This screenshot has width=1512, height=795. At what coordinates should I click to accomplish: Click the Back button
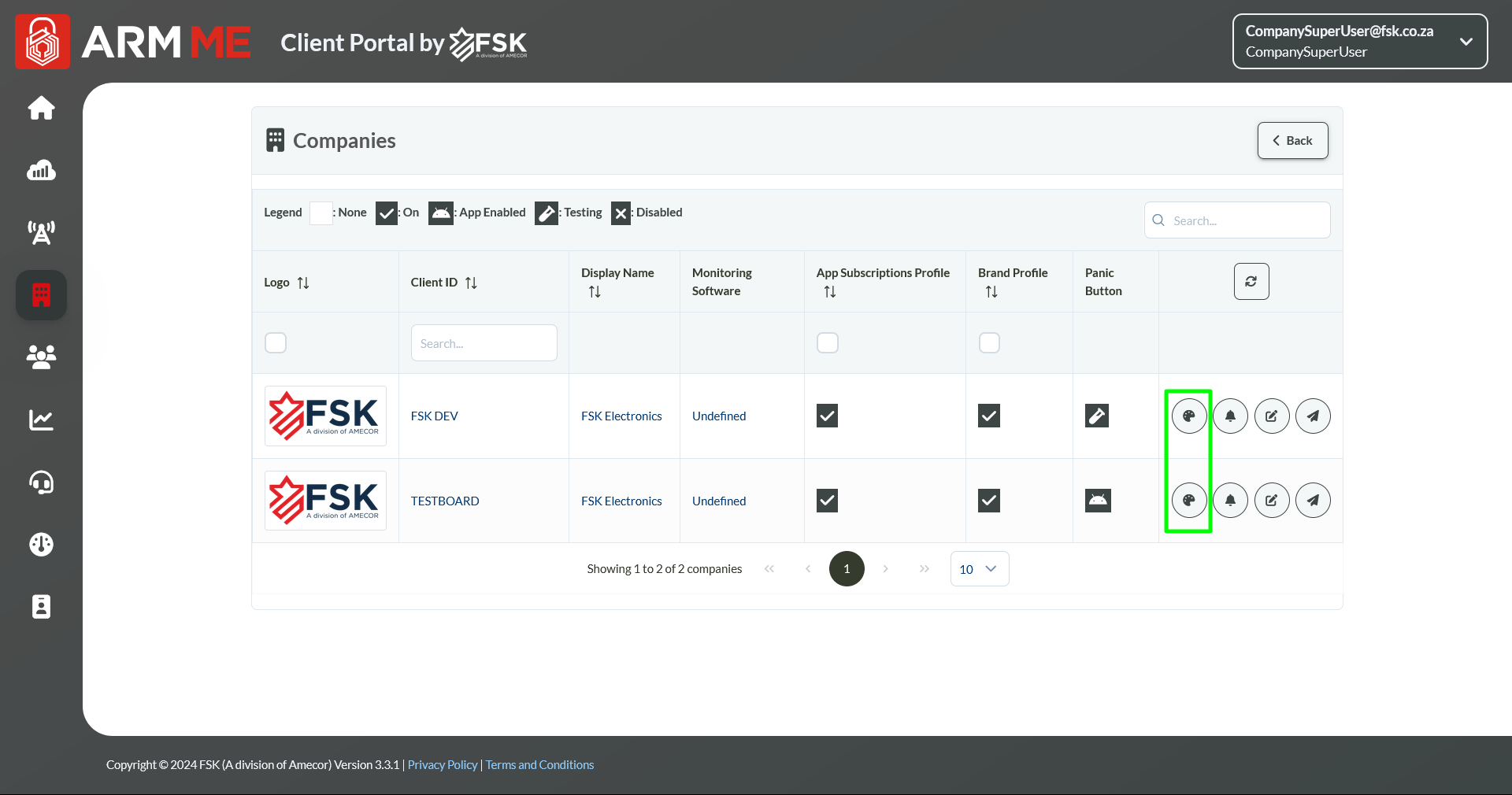(x=1292, y=141)
